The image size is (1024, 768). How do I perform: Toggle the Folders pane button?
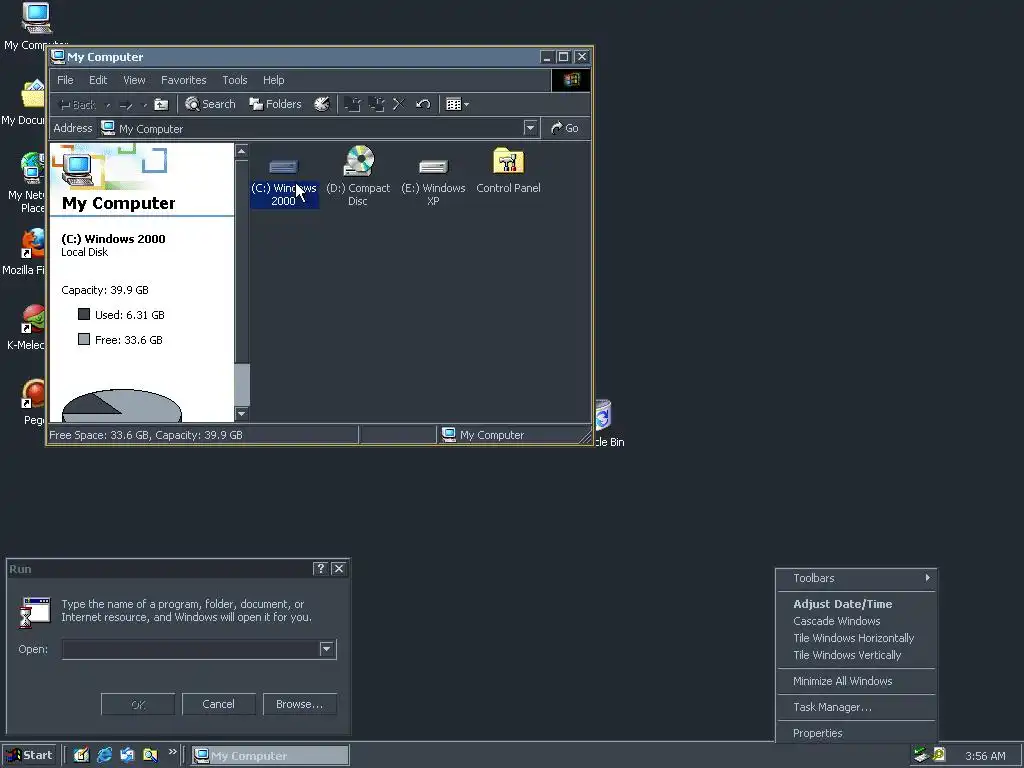click(275, 104)
